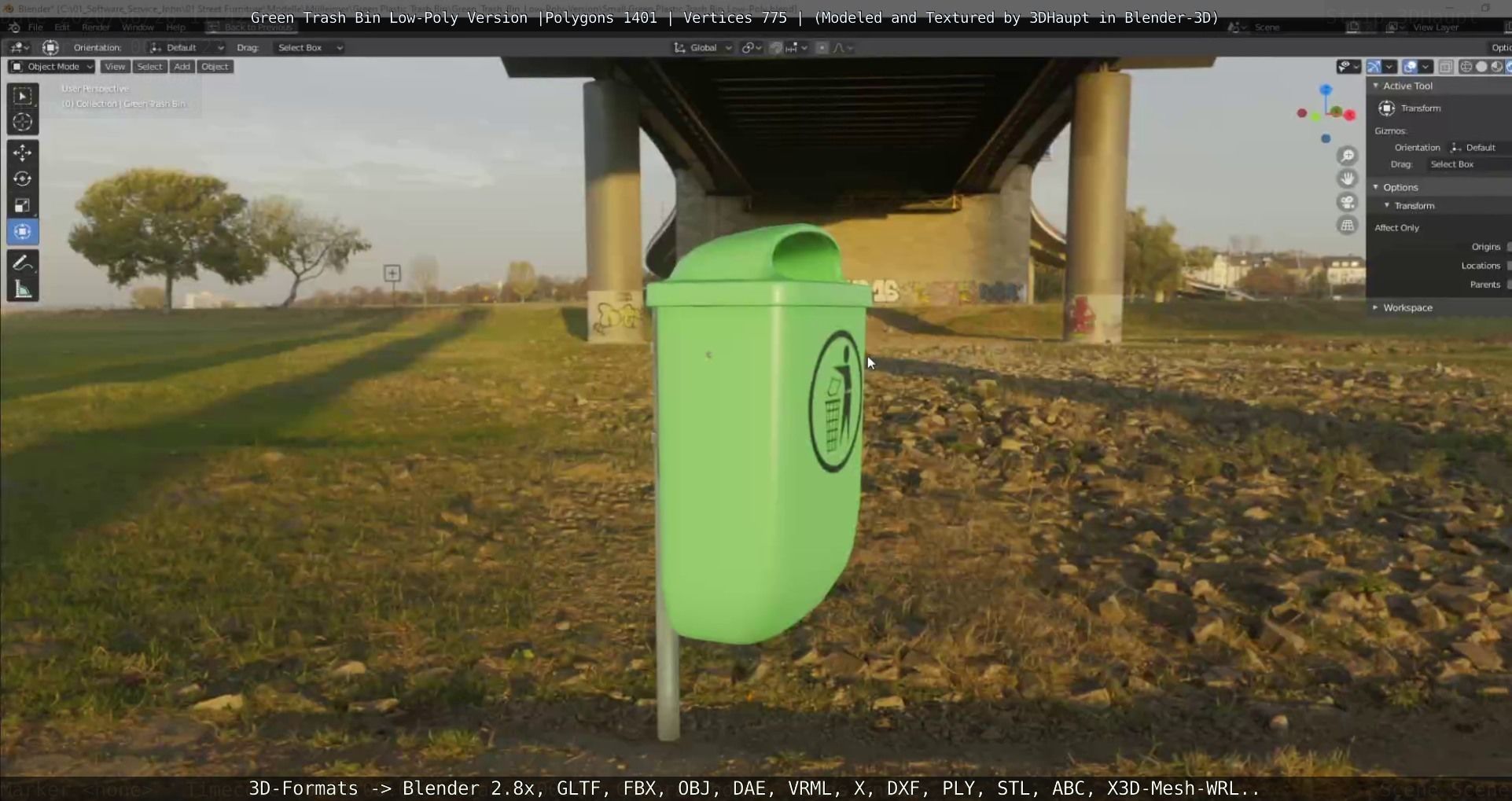This screenshot has width=1512, height=801.
Task: Open the viewport Add menu
Action: tap(182, 67)
